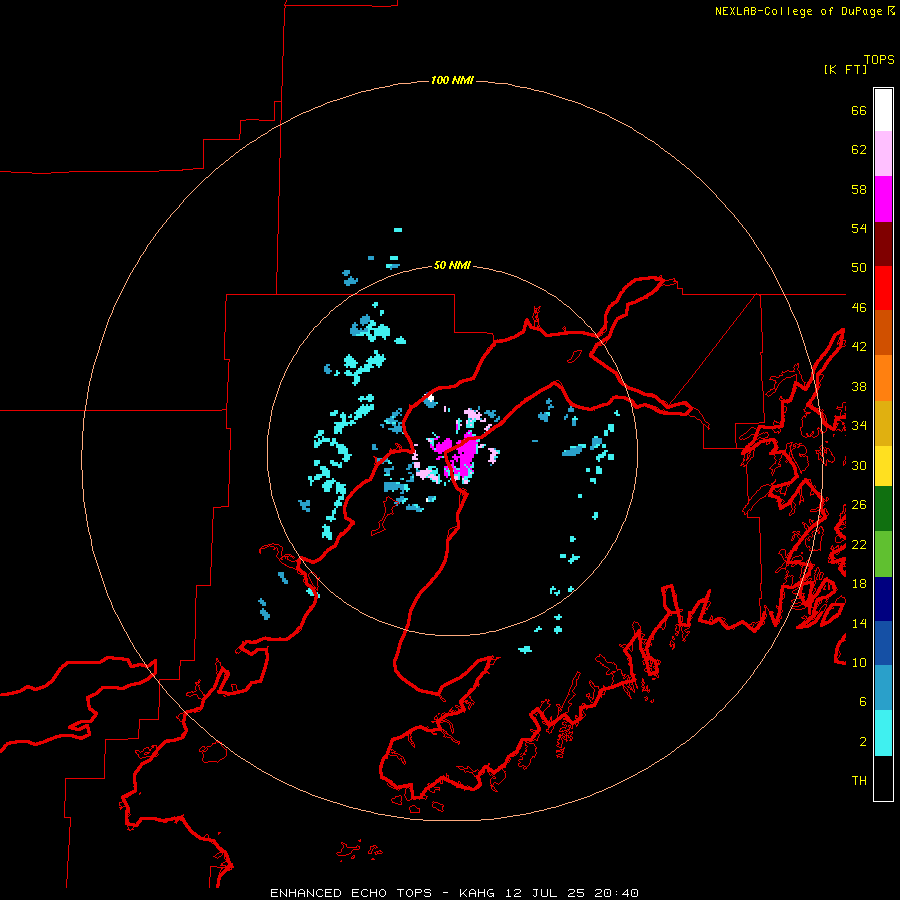
Task: Click the magenta 58 kft legend swatch
Action: pos(883,199)
